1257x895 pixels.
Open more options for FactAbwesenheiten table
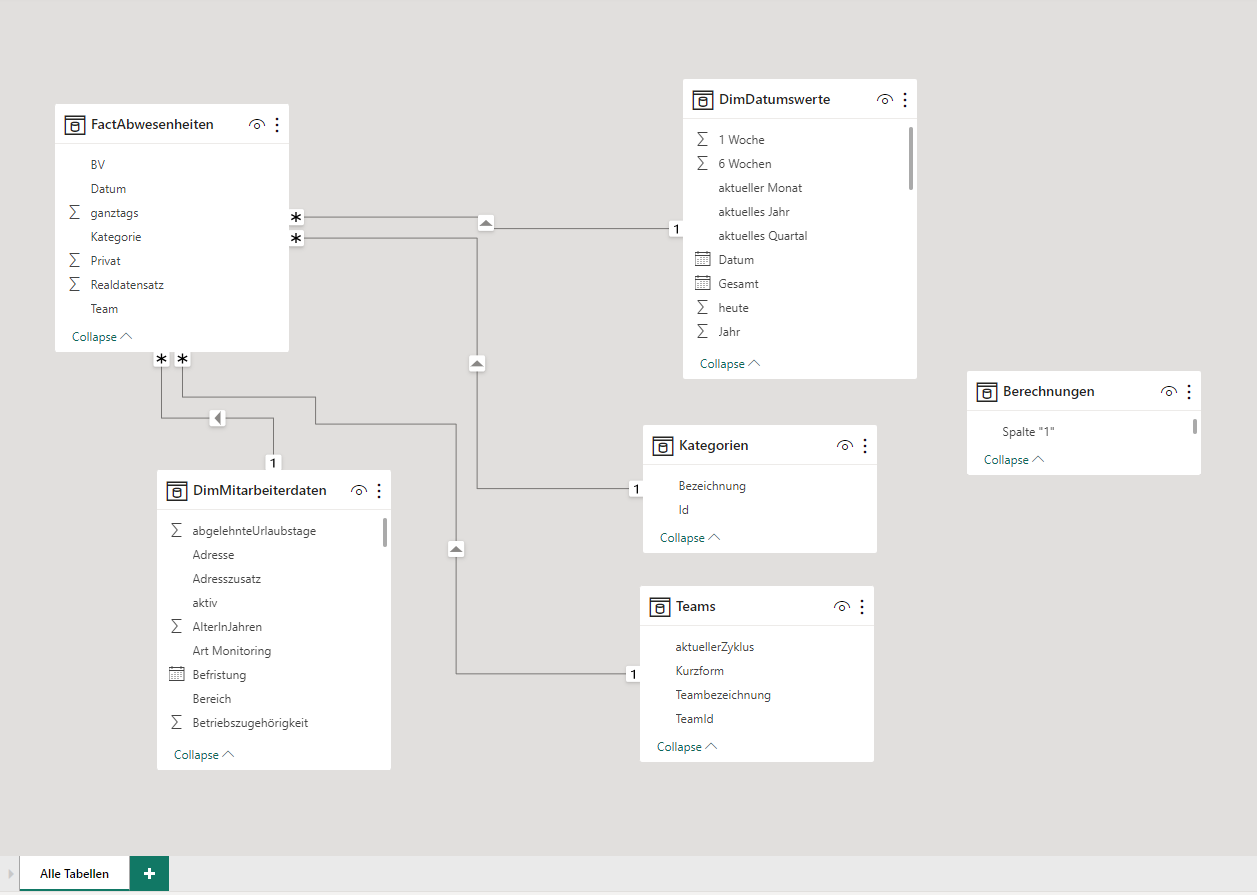(x=277, y=125)
